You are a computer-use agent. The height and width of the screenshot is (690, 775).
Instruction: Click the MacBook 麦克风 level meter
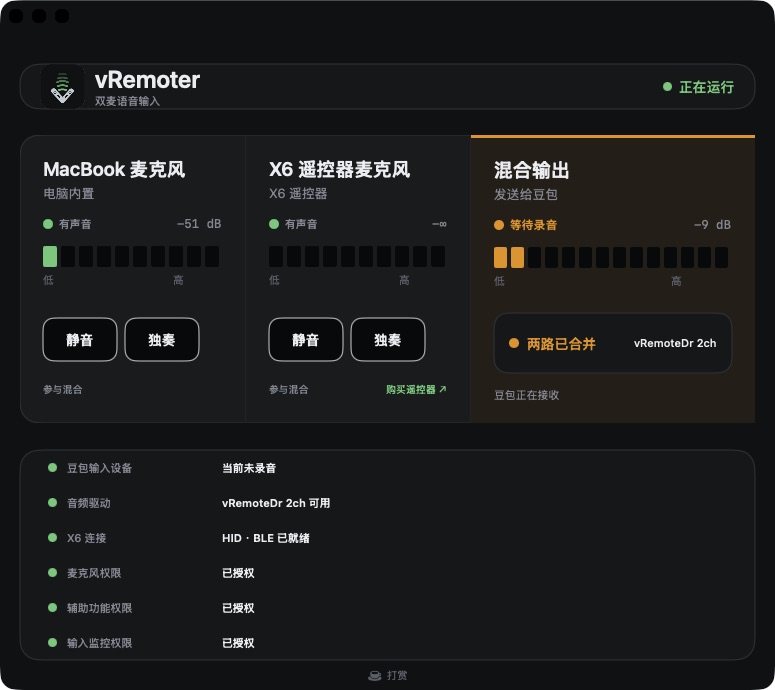tap(131, 257)
